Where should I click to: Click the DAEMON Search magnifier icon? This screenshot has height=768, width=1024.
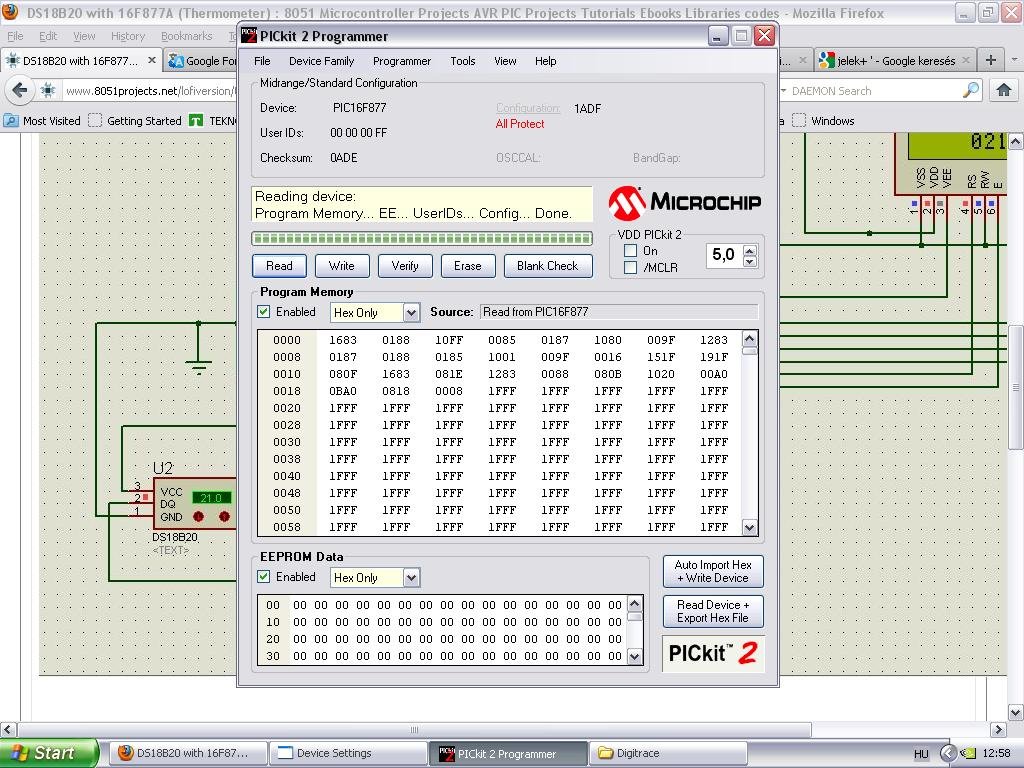[971, 90]
